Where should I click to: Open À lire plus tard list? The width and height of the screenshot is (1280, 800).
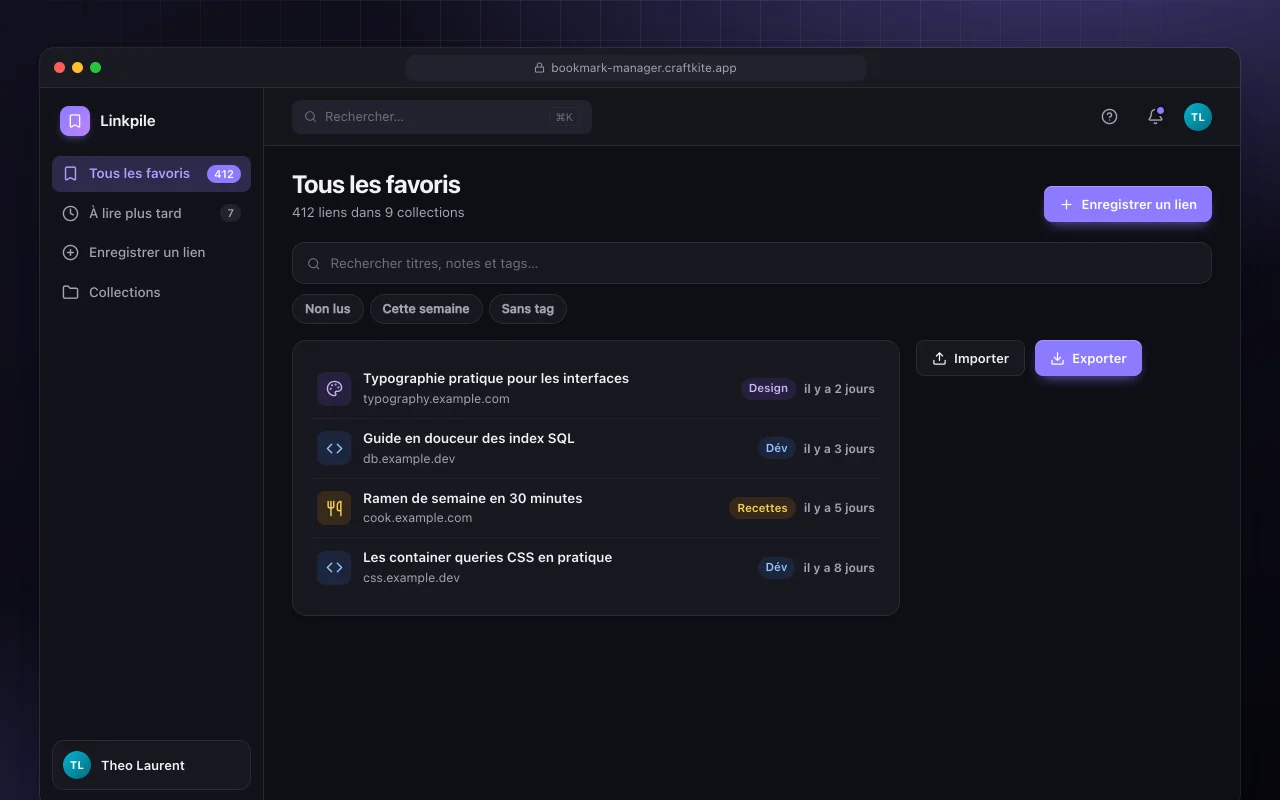click(x=151, y=213)
